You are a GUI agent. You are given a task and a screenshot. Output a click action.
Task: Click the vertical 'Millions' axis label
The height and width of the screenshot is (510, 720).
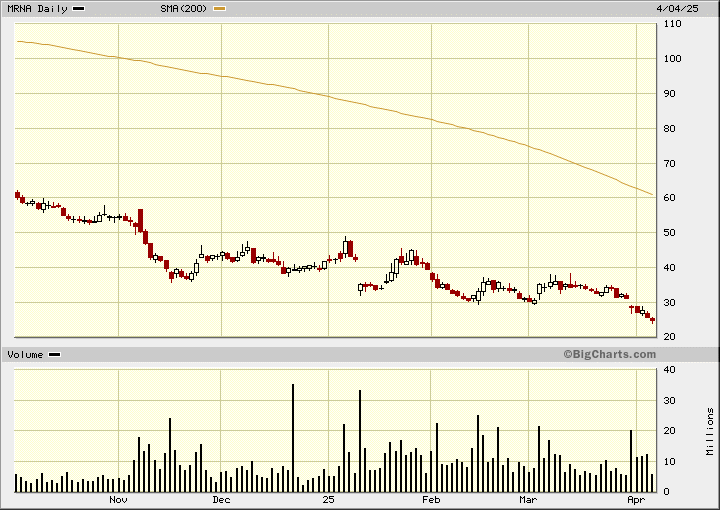coord(710,431)
